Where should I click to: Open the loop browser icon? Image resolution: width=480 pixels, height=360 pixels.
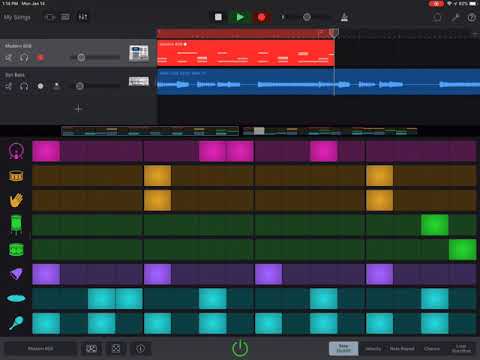[437, 17]
